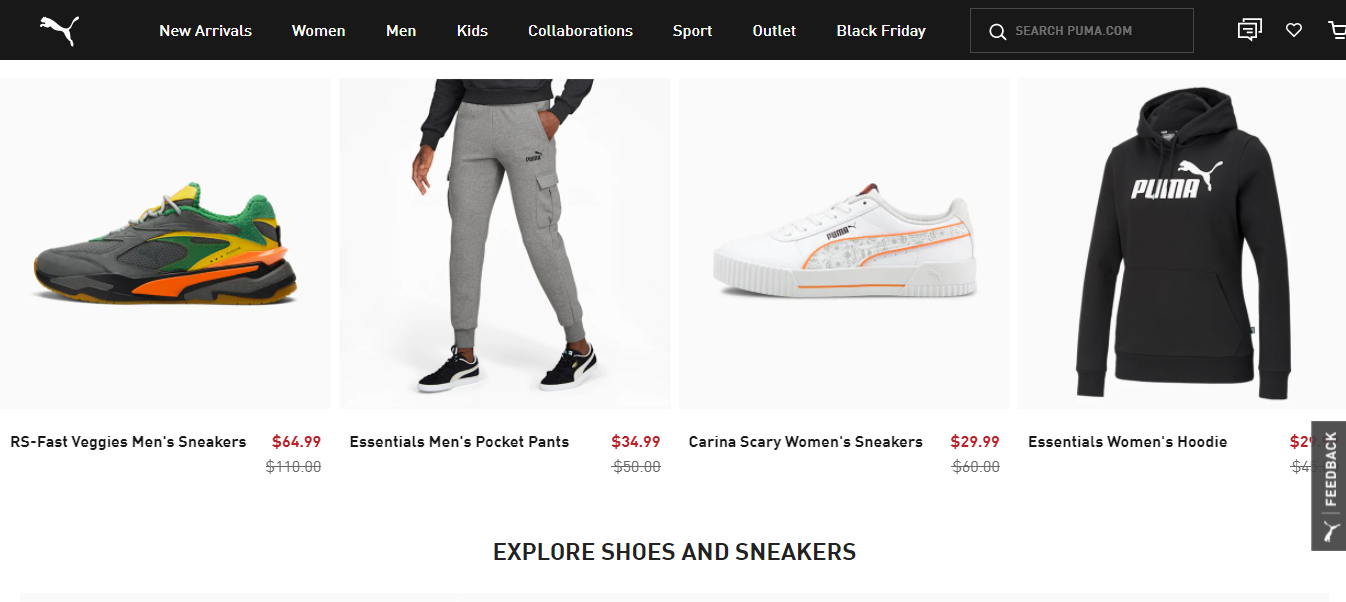Open Carina Scary Women's Sneakers link
This screenshot has width=1346, height=602.
click(x=805, y=442)
